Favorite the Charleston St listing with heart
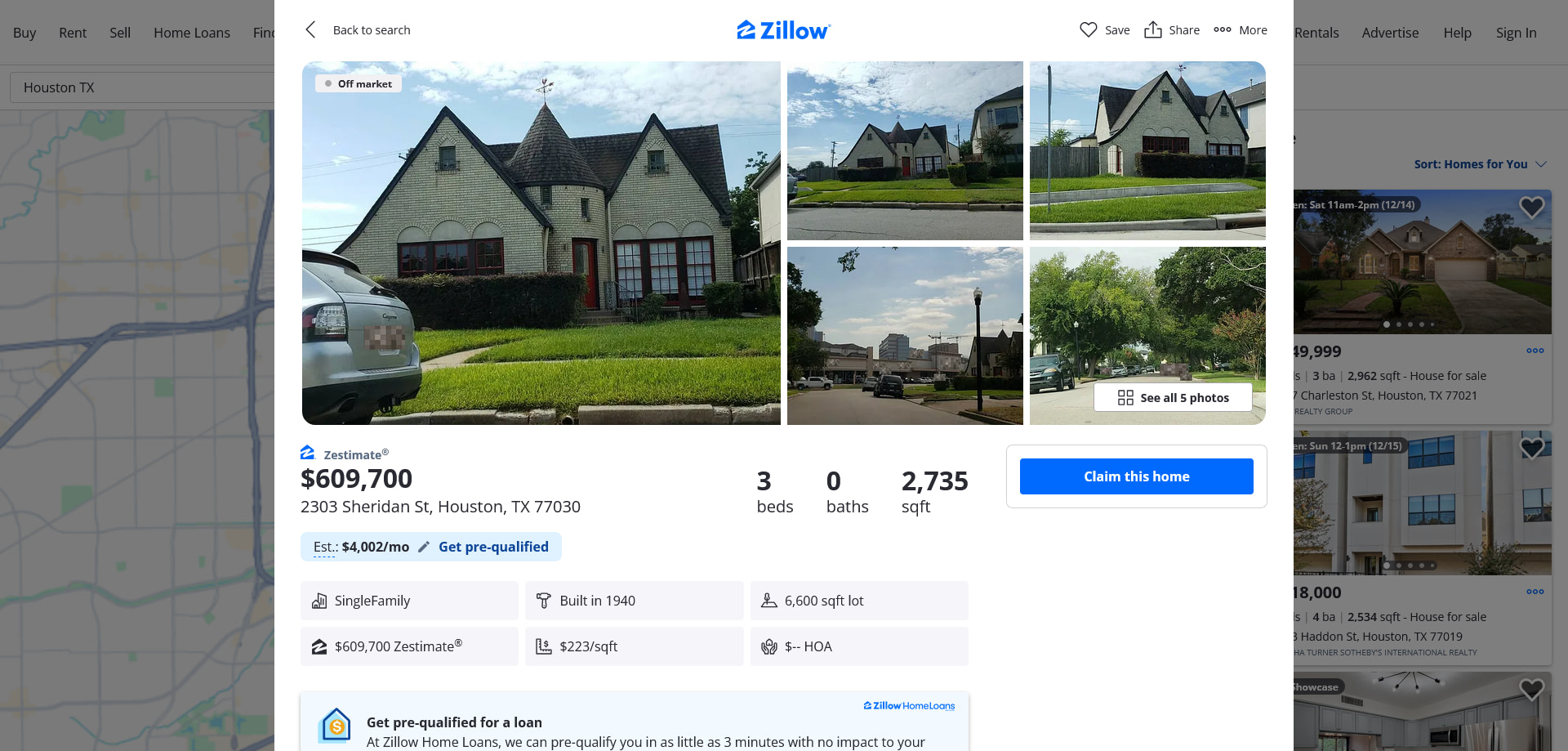The image size is (1568, 751). pyautogui.click(x=1531, y=208)
